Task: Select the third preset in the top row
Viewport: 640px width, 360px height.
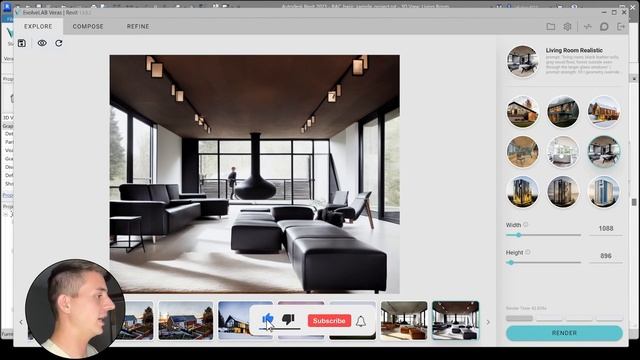Action: [x=604, y=112]
